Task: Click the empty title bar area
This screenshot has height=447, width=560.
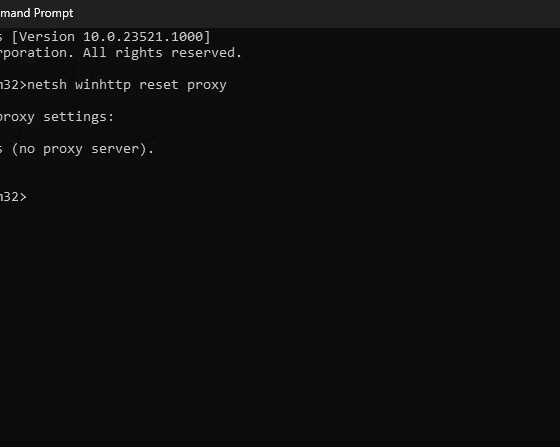Action: 314,13
